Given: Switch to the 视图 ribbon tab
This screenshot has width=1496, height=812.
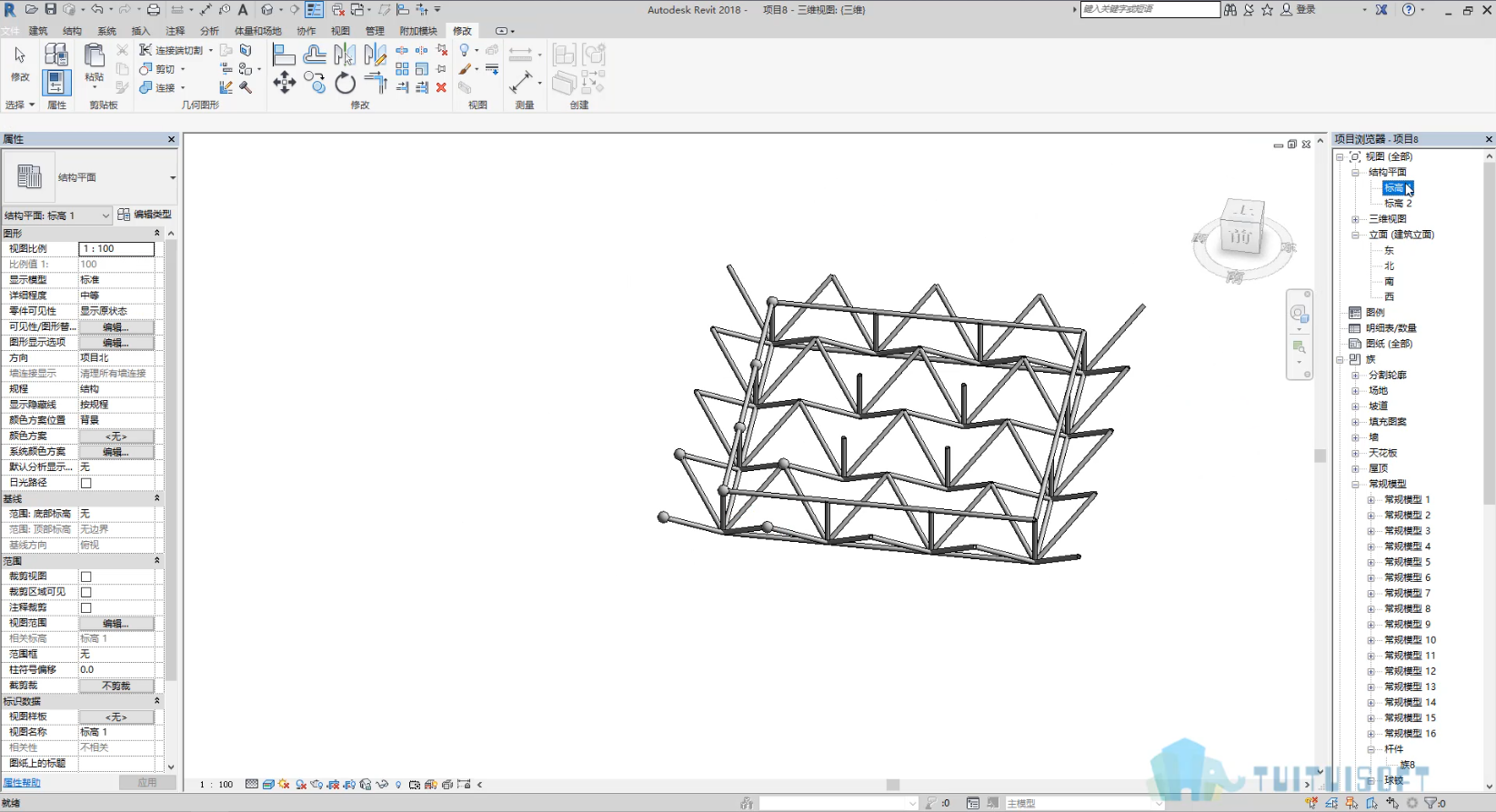Looking at the screenshot, I should [341, 31].
